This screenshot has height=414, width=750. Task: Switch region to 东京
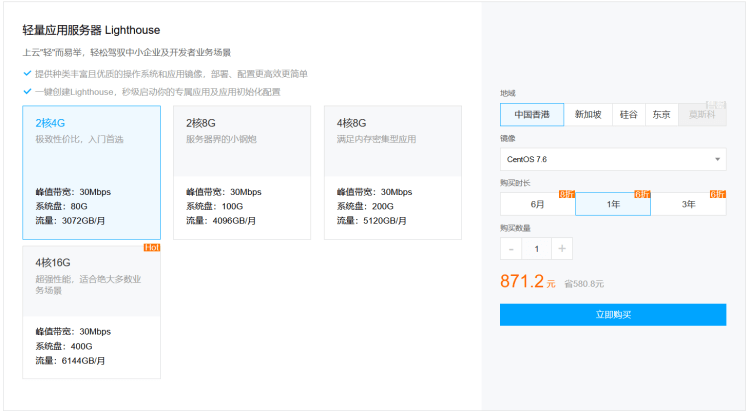click(662, 115)
